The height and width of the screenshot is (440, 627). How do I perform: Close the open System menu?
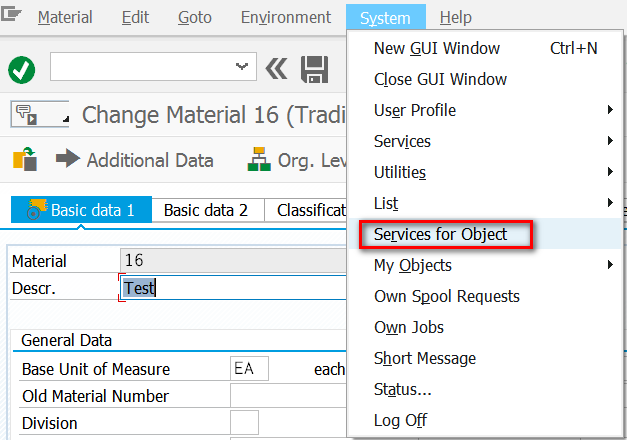[385, 18]
